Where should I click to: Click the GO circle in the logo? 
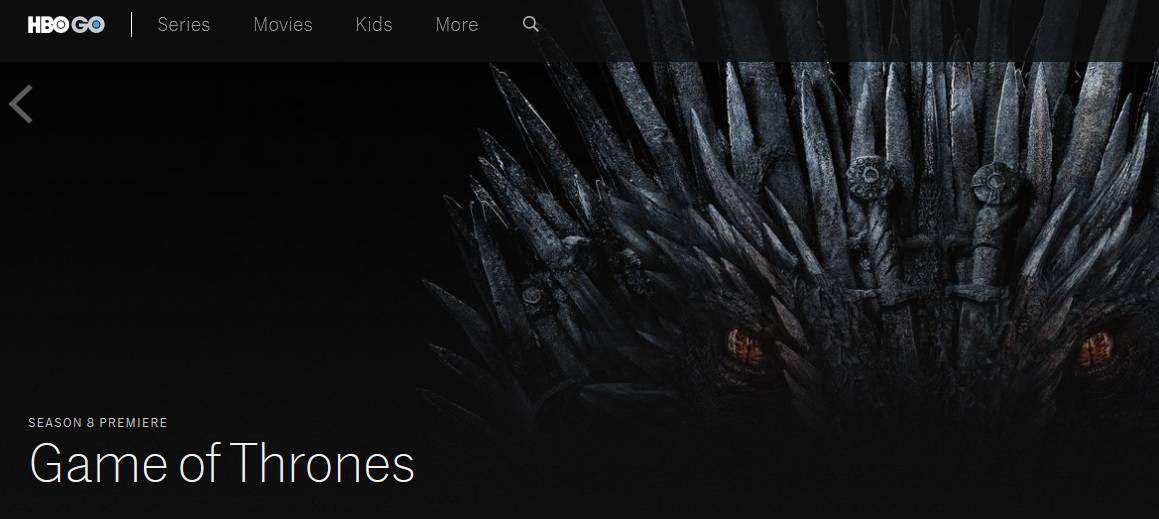tap(88, 25)
